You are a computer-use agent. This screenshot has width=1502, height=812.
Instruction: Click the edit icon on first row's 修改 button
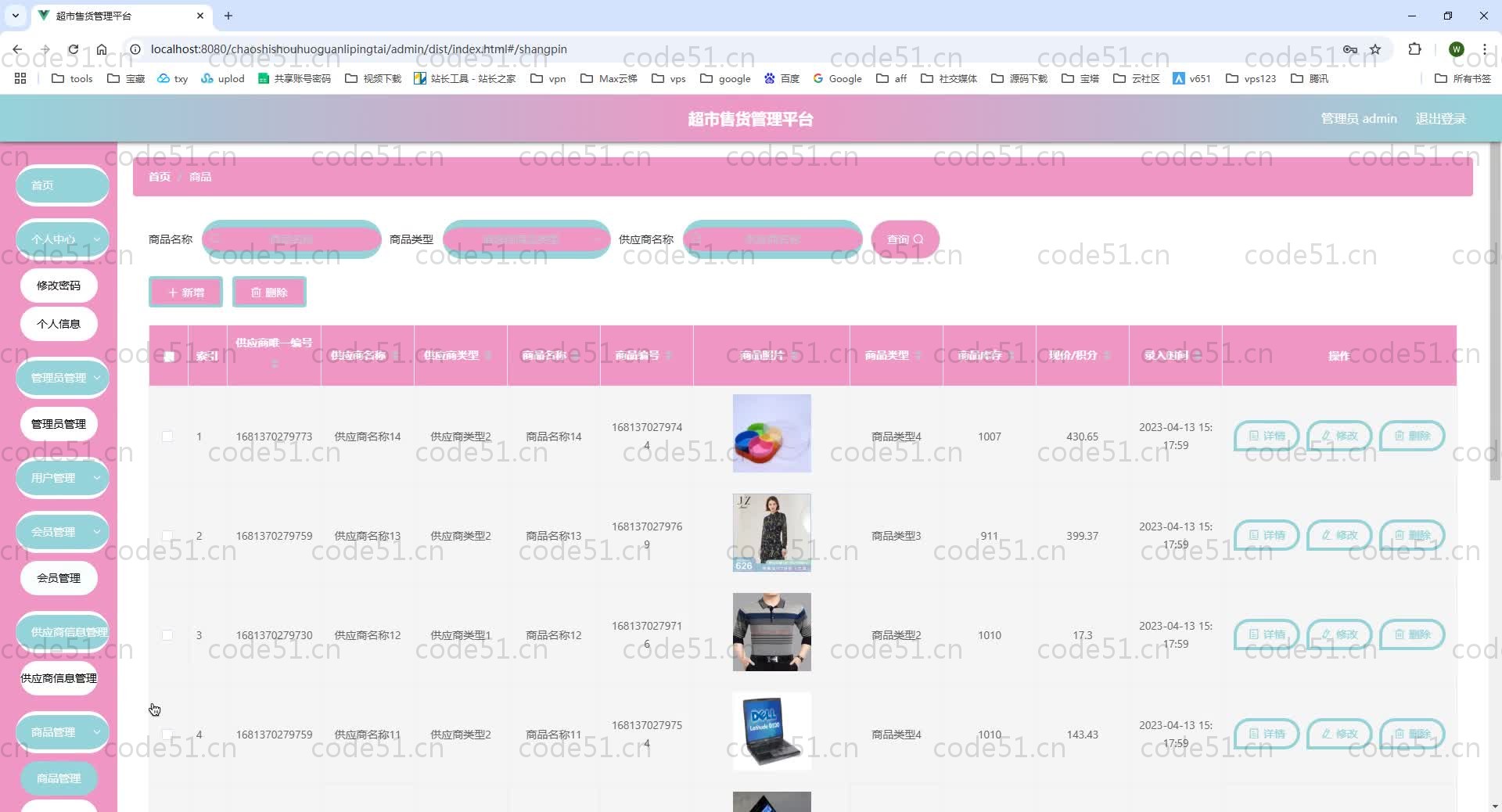[1325, 436]
